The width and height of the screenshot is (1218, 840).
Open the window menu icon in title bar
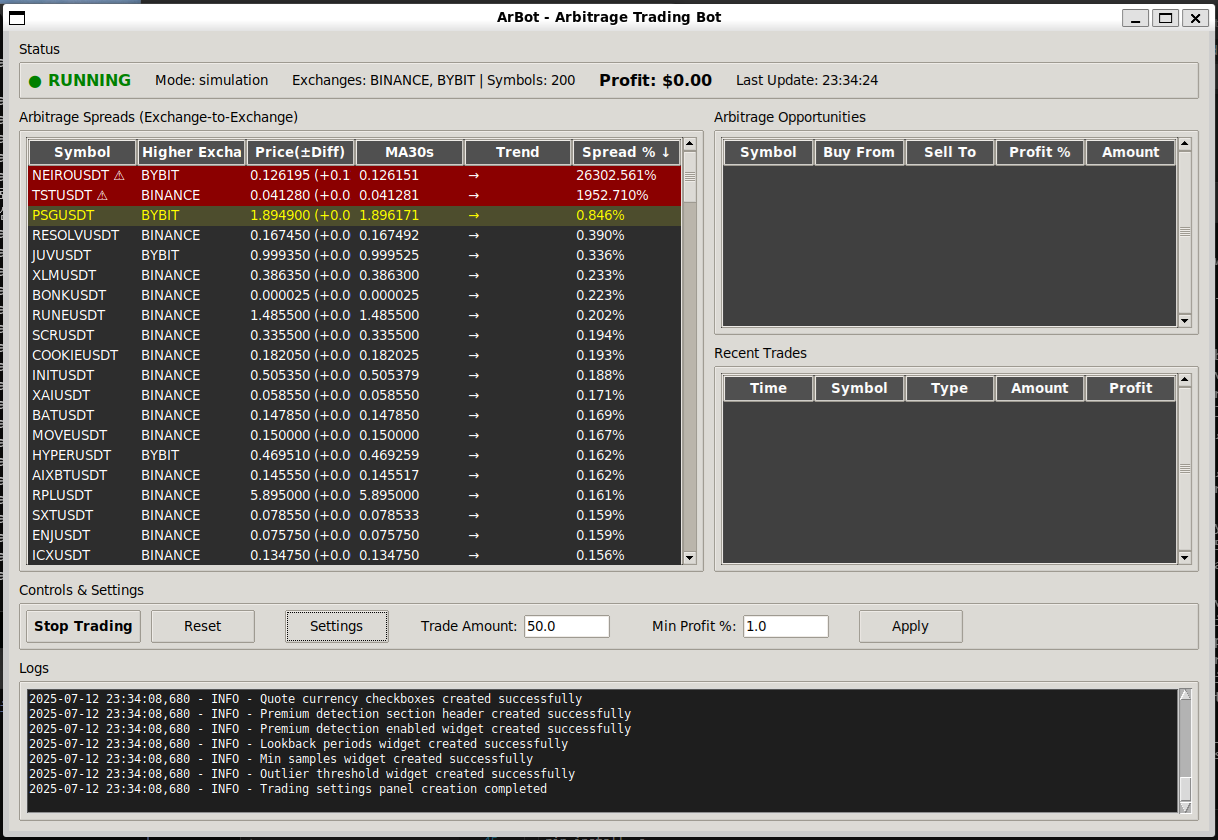point(17,18)
